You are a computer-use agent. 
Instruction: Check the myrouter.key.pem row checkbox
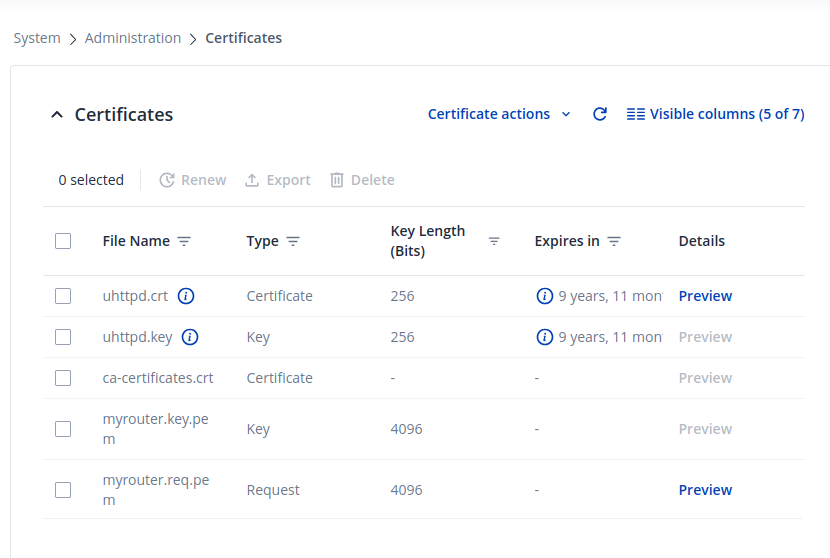[63, 429]
